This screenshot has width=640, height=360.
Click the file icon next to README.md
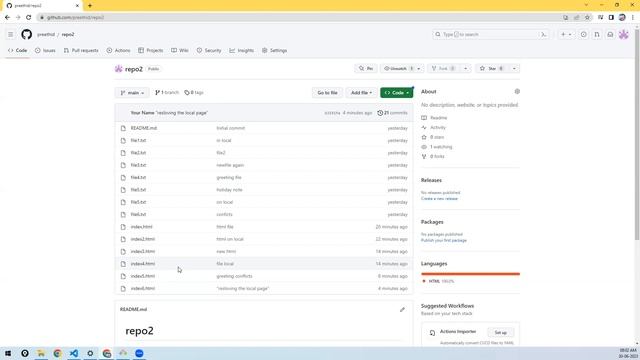point(123,128)
